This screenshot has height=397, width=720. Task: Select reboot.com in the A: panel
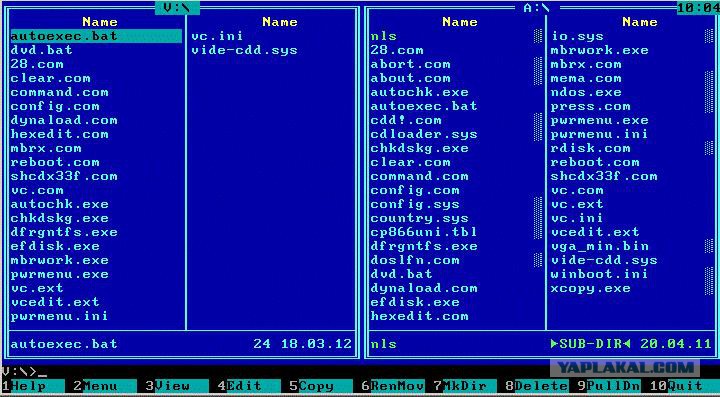pos(595,162)
